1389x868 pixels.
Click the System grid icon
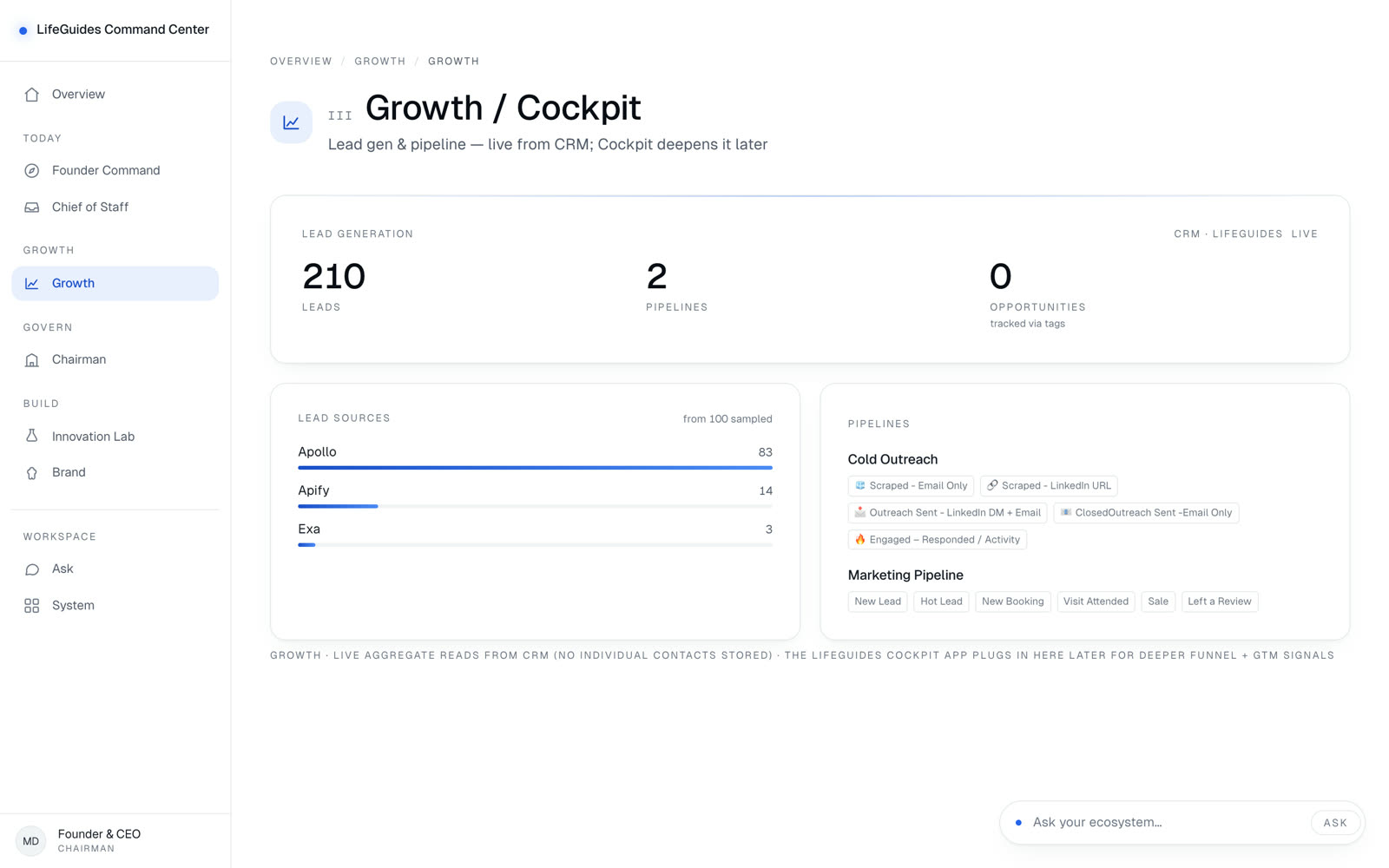point(32,606)
